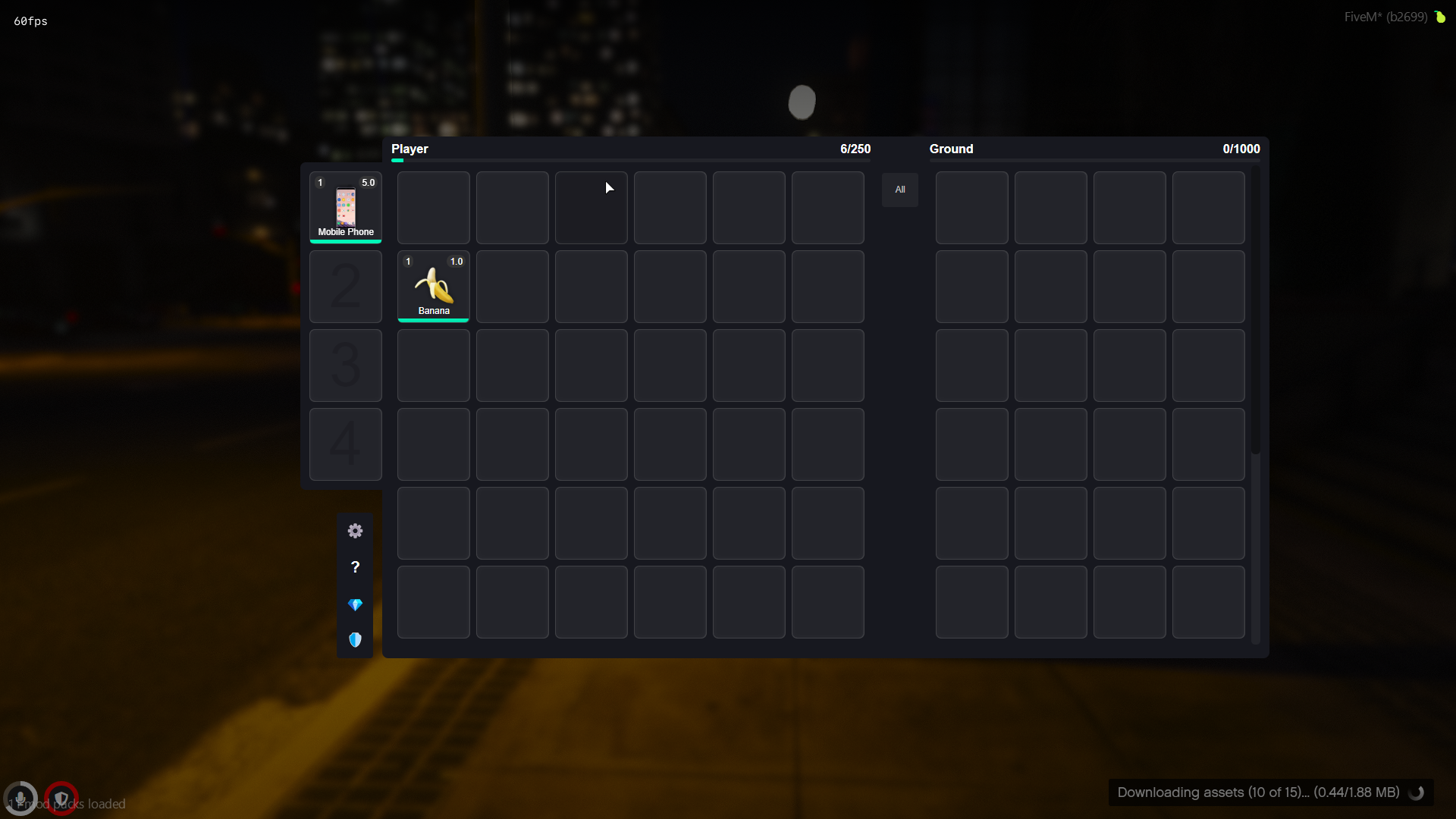
Task: Click the 0/1000 ground capacity text
Action: (1241, 149)
